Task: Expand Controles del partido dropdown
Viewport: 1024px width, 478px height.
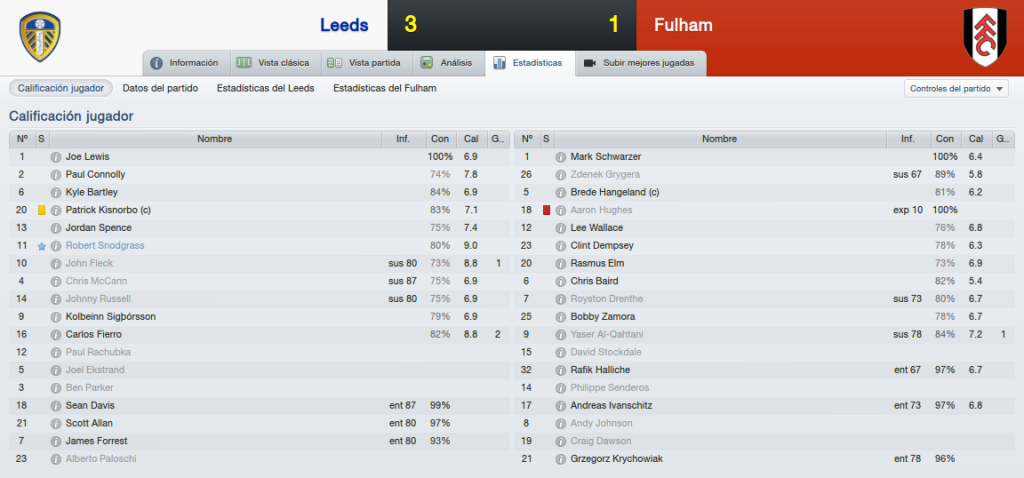Action: point(956,89)
